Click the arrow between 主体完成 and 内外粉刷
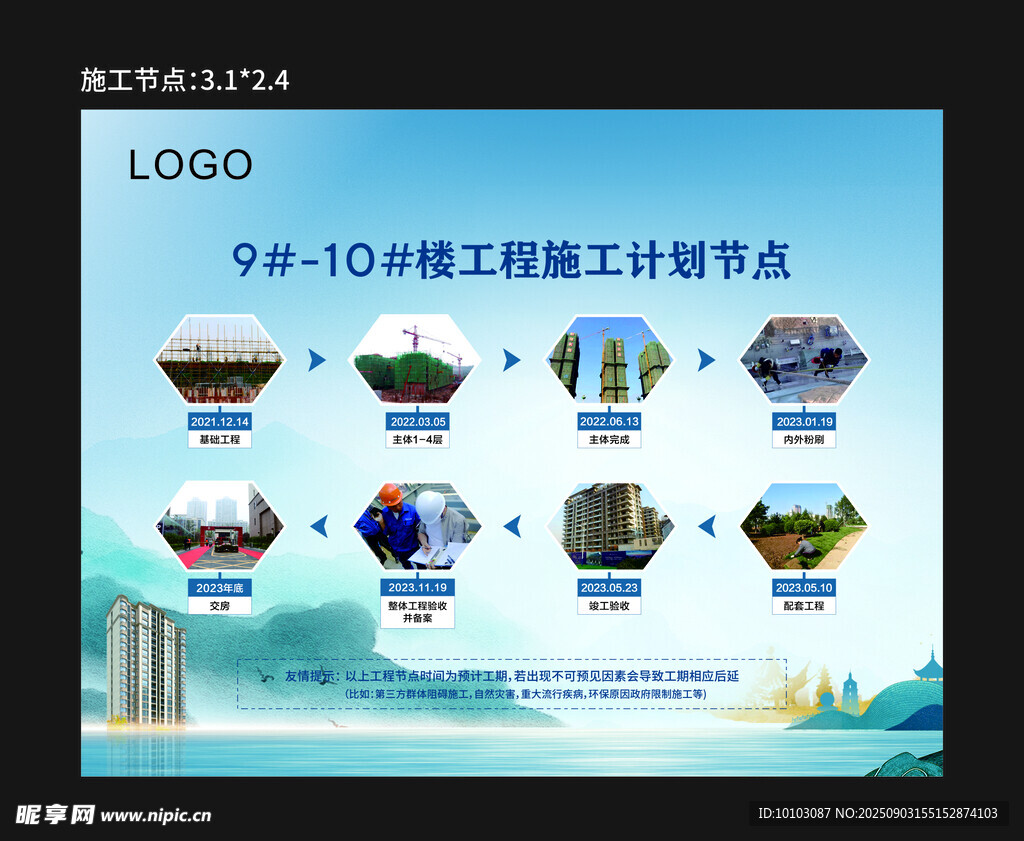 click(x=706, y=360)
